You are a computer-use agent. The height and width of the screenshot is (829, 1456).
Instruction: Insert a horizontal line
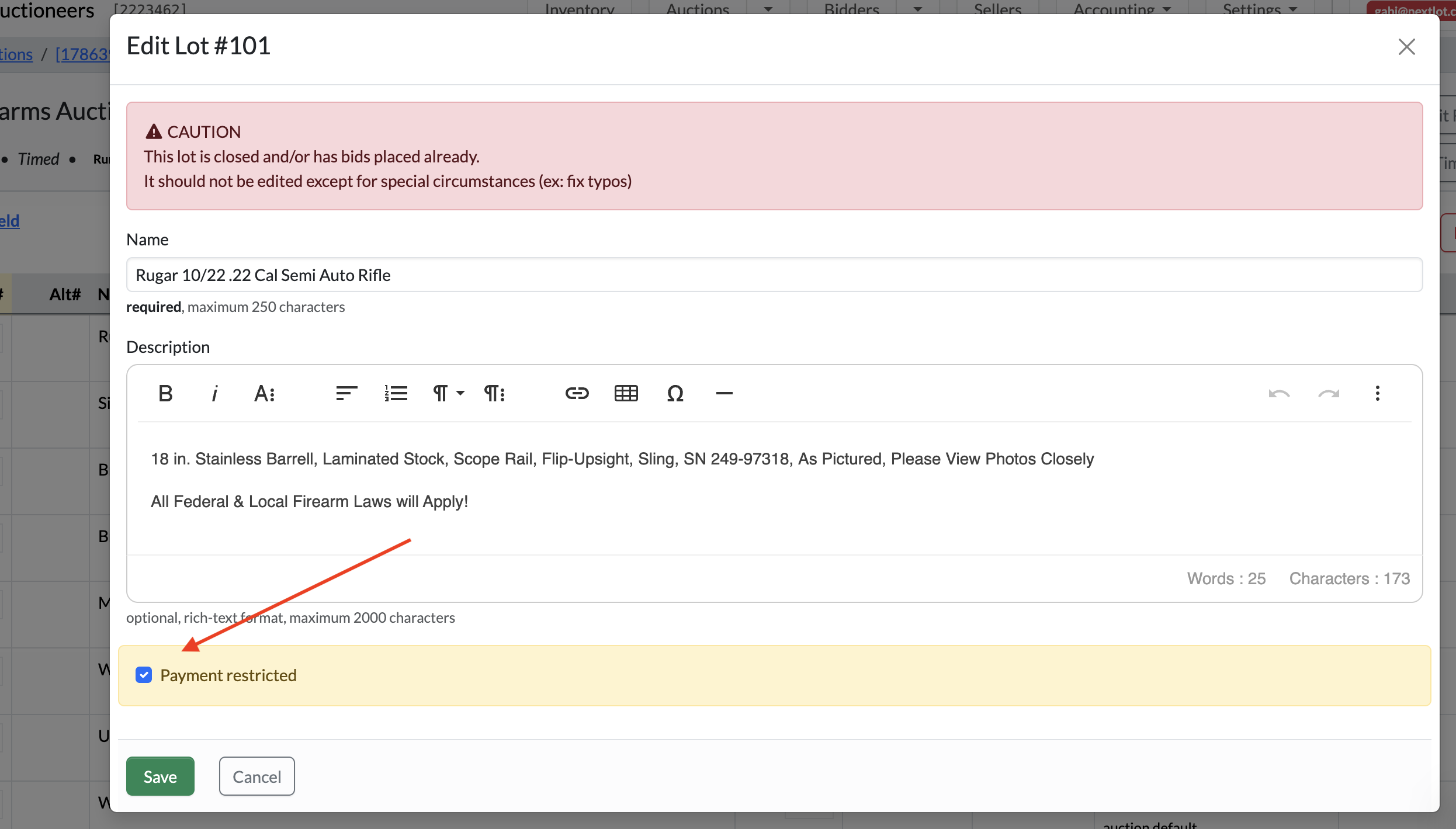(724, 393)
